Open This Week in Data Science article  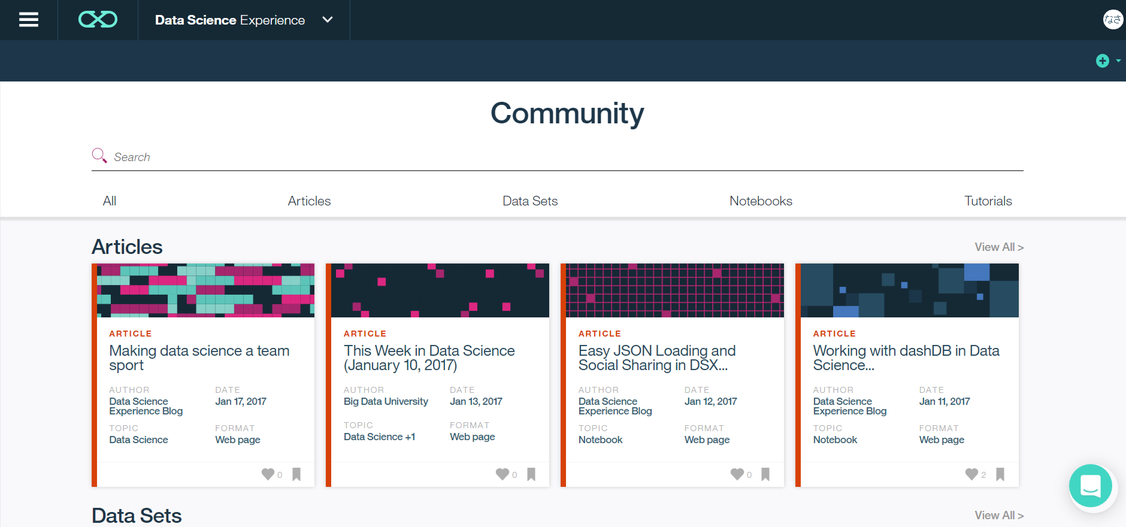429,358
